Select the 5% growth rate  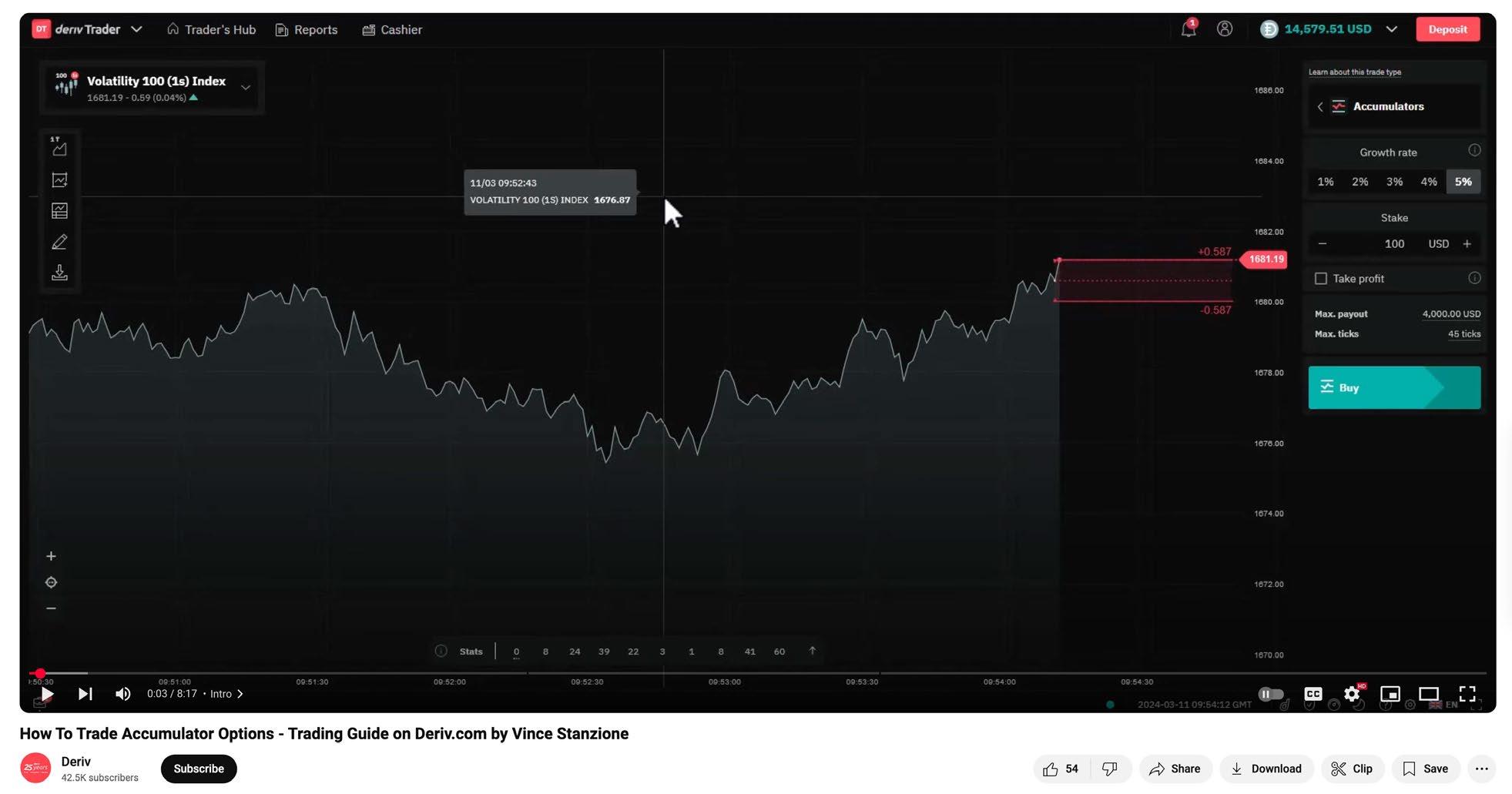pyautogui.click(x=1463, y=182)
